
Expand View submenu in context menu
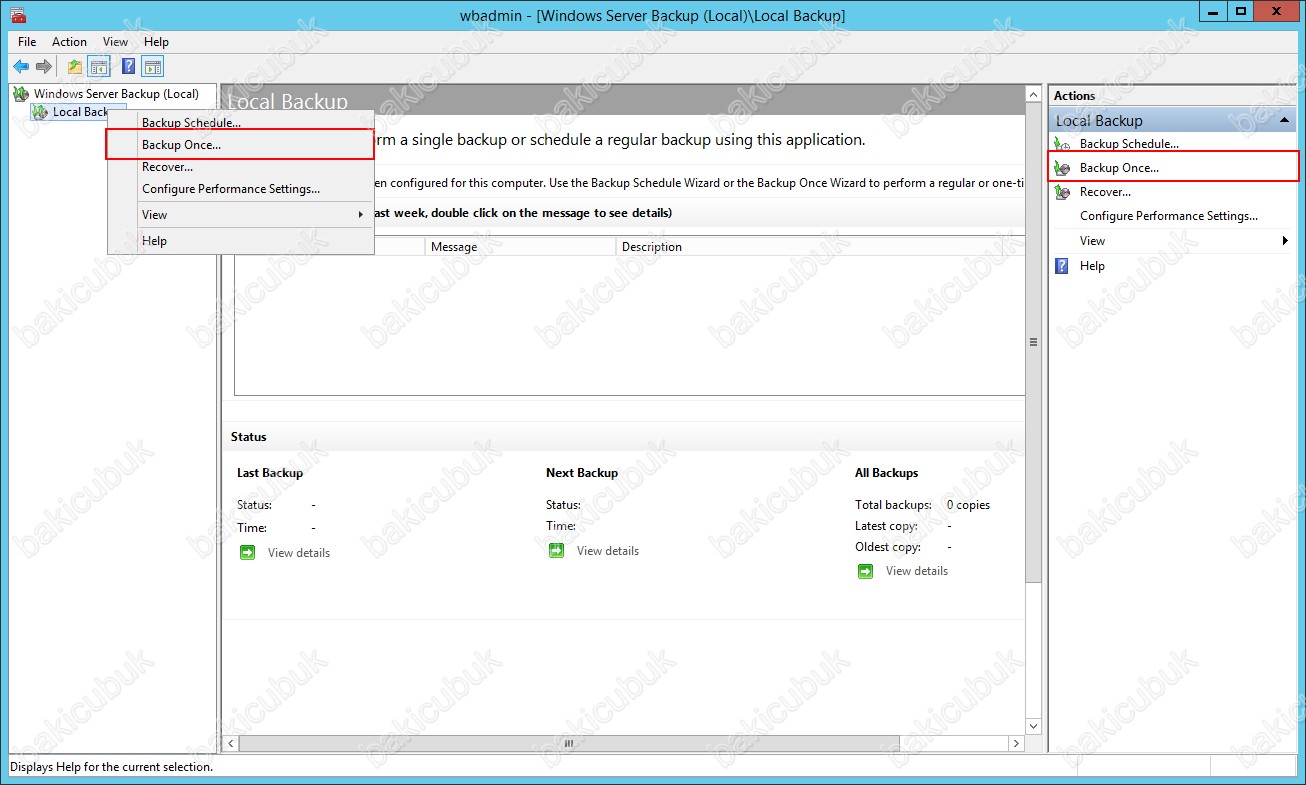[x=241, y=215]
